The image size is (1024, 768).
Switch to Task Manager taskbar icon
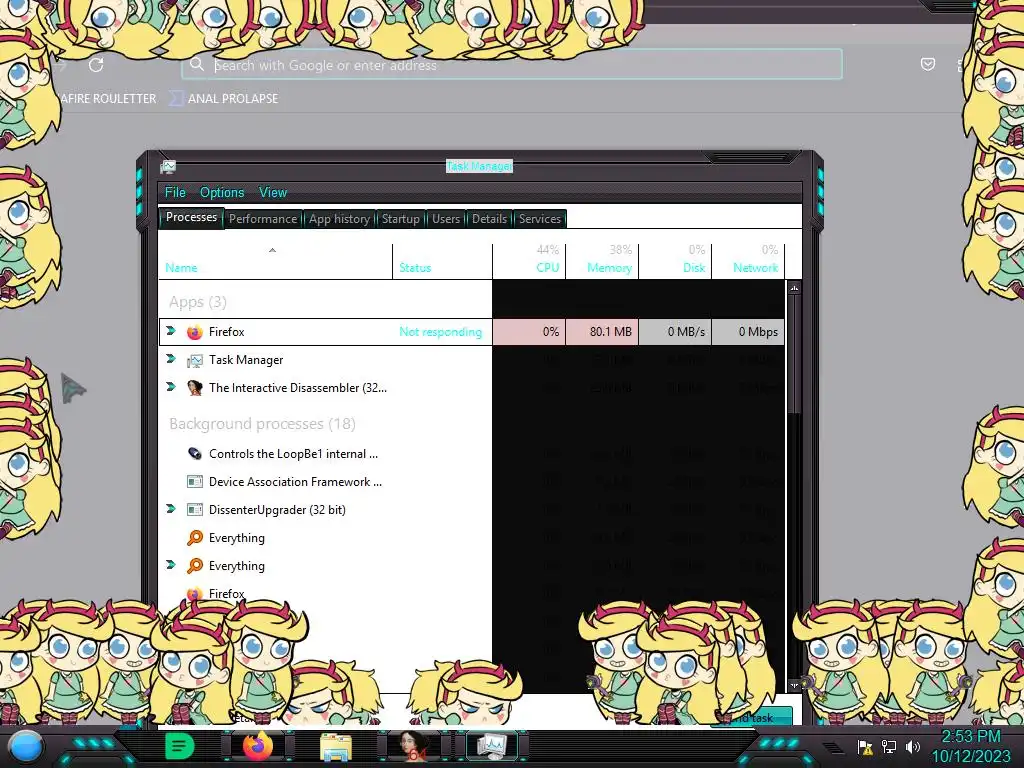[x=492, y=746]
